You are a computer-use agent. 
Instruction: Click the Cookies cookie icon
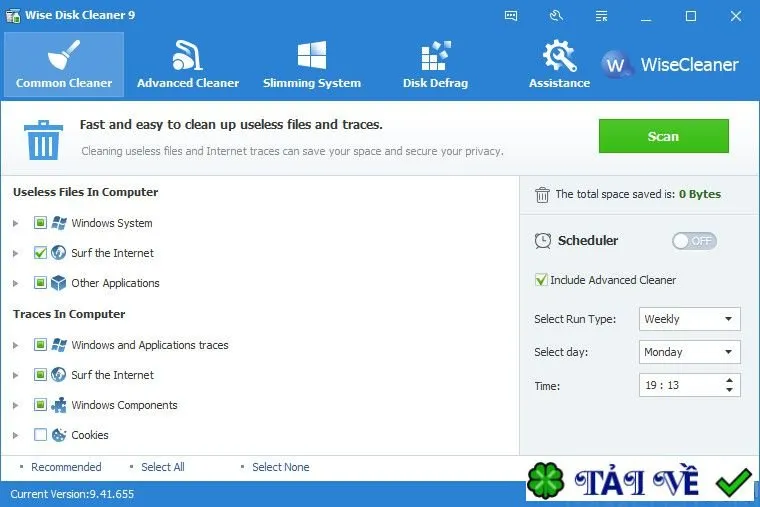(x=59, y=435)
